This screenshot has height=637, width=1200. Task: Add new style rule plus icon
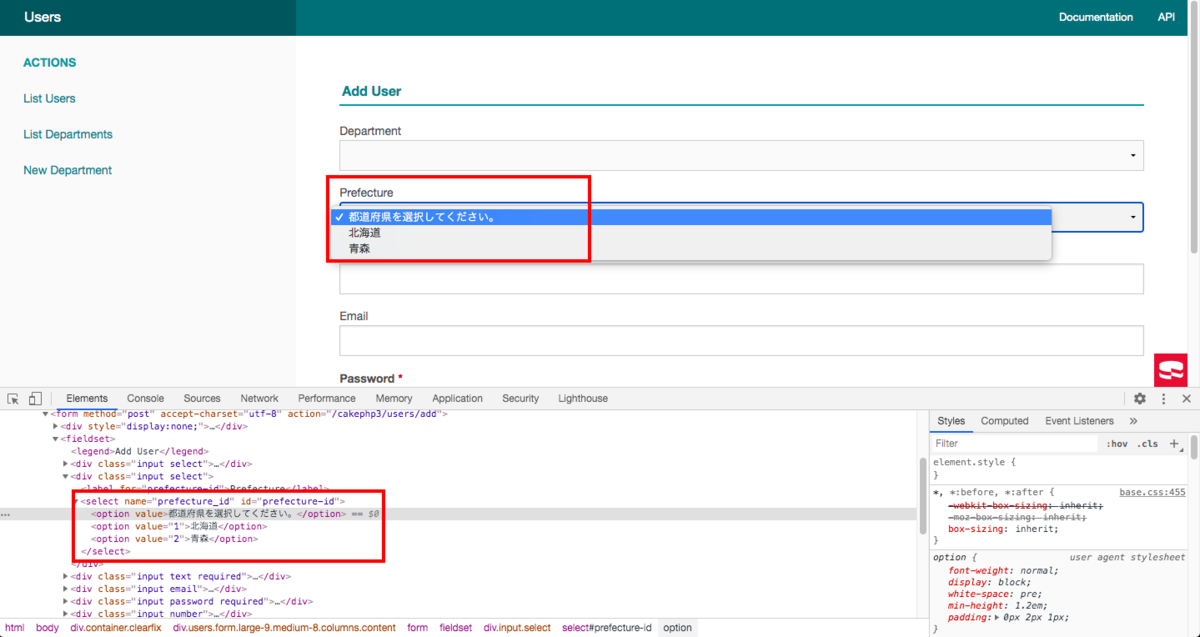[1174, 443]
